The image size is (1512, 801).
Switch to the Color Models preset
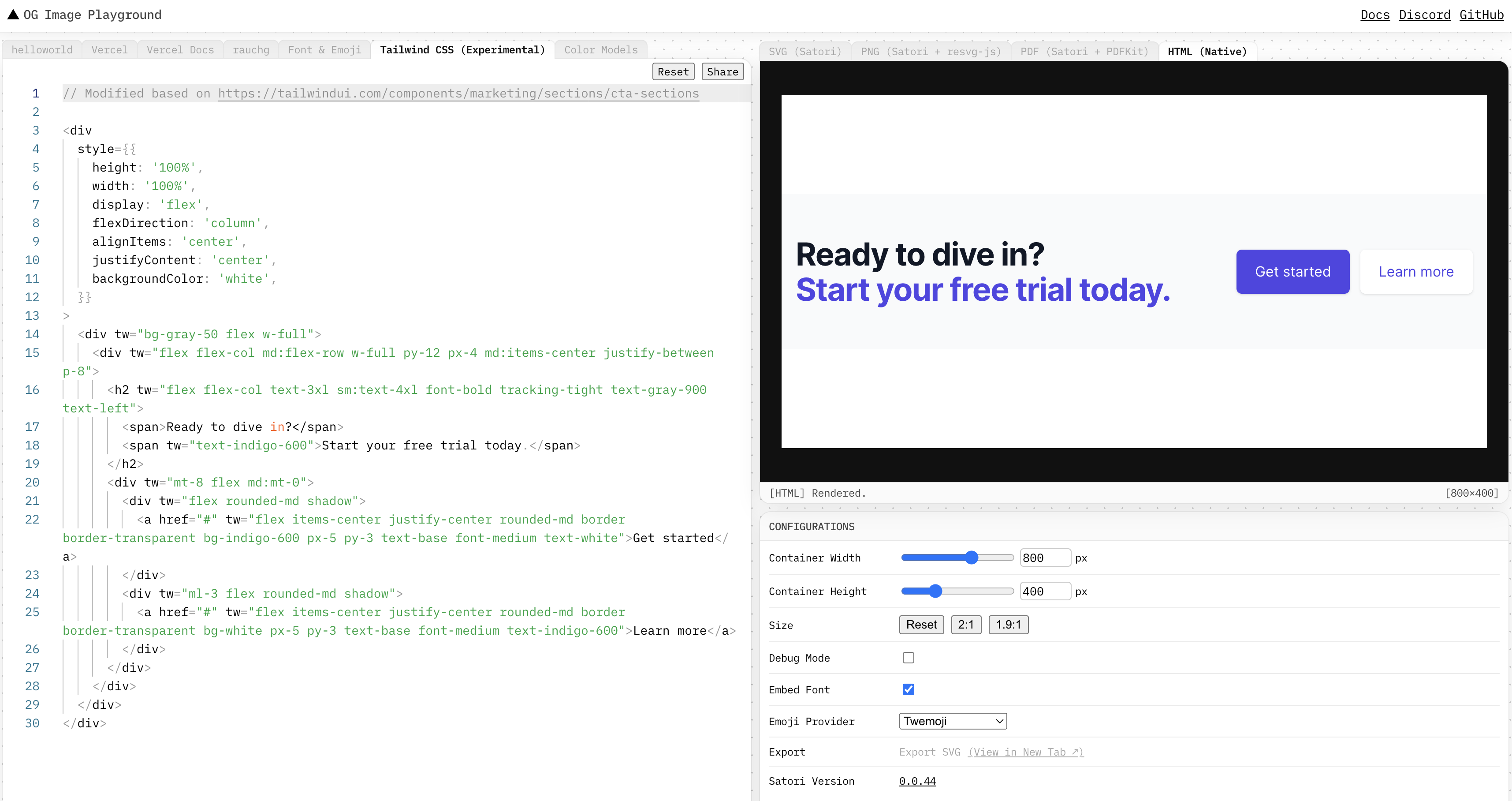coord(600,49)
